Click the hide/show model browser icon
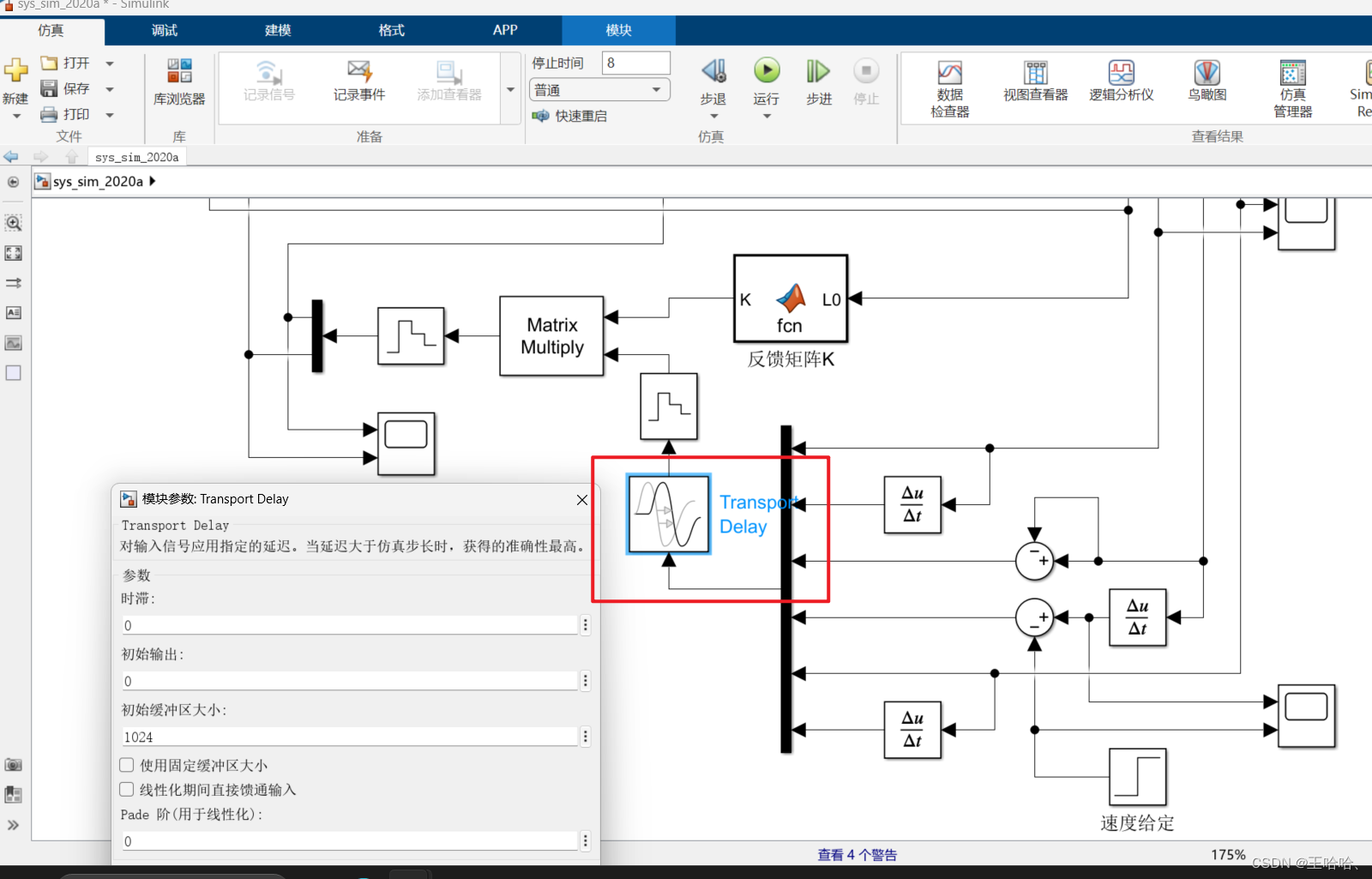This screenshot has height=879, width=1372. coord(13,182)
